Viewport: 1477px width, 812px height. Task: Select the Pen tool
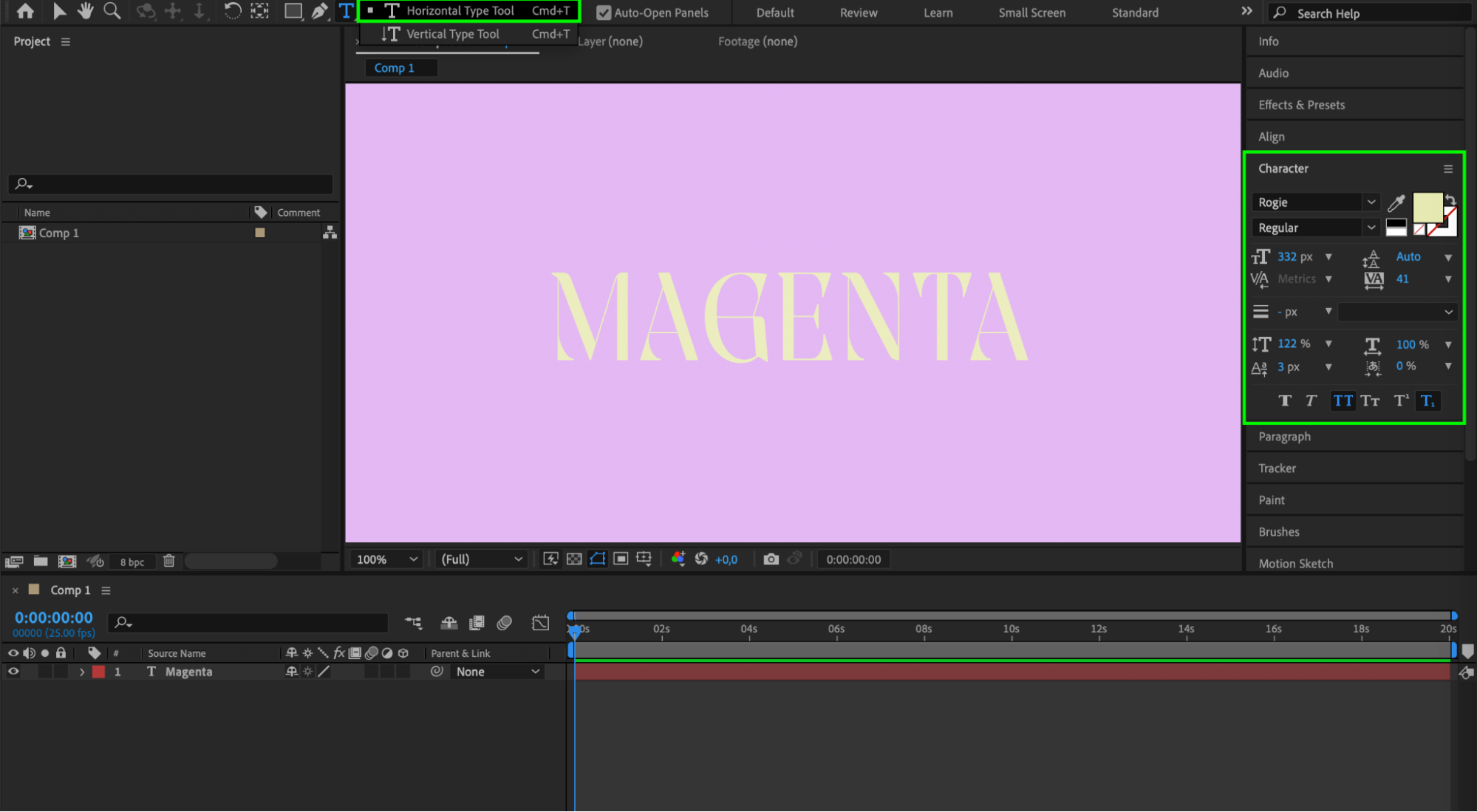coord(319,11)
